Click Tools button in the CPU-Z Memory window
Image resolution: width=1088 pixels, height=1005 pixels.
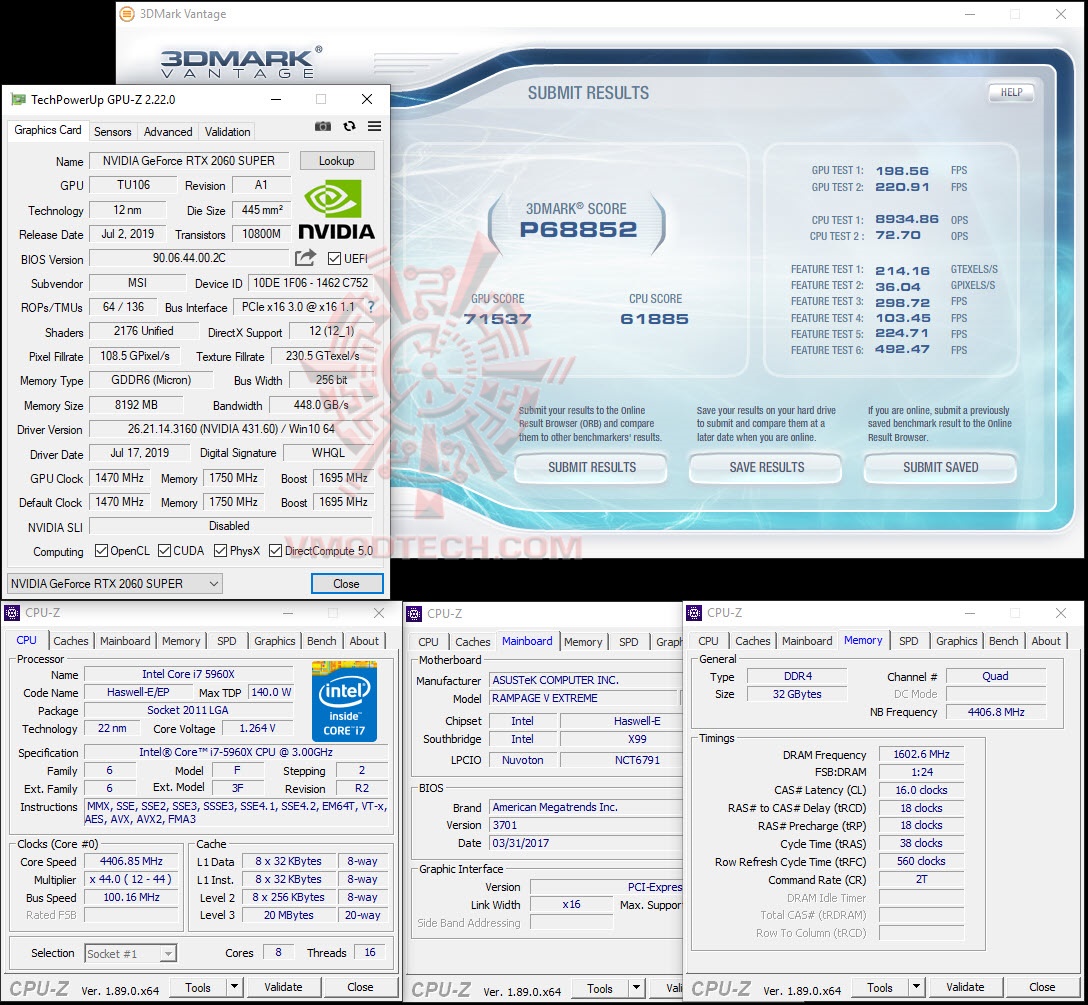pyautogui.click(x=879, y=986)
